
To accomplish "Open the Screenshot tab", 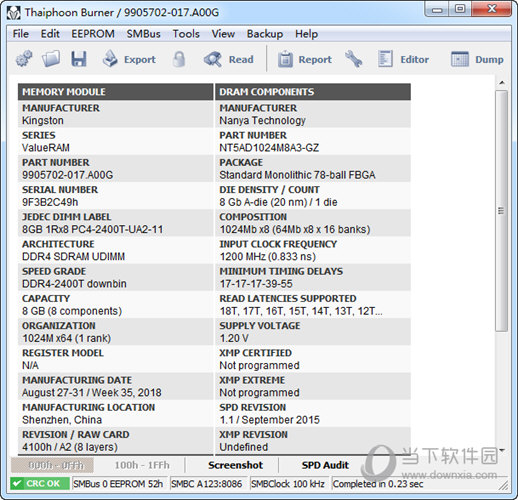I will [x=235, y=465].
